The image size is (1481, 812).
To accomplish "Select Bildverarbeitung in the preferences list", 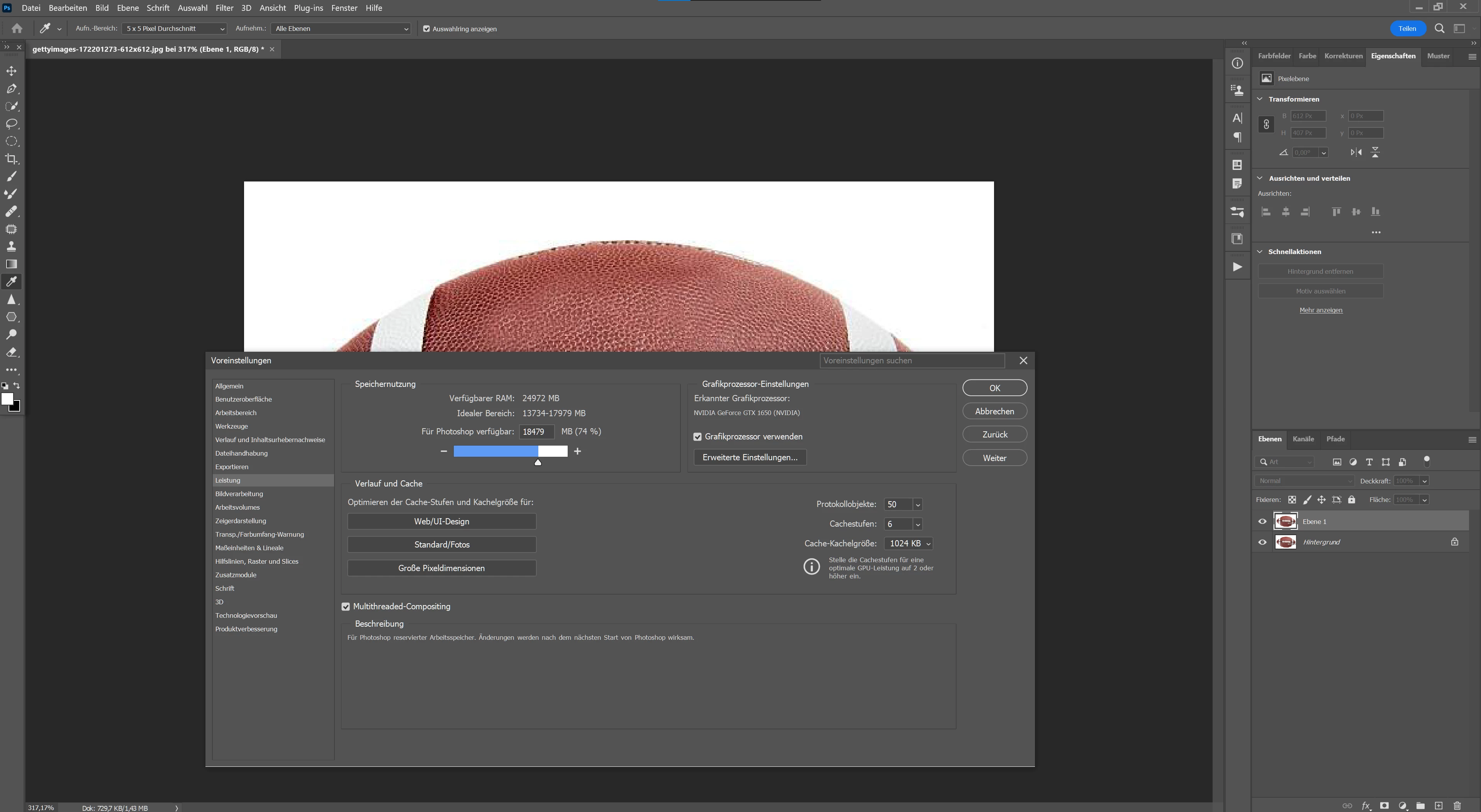I will tap(239, 494).
